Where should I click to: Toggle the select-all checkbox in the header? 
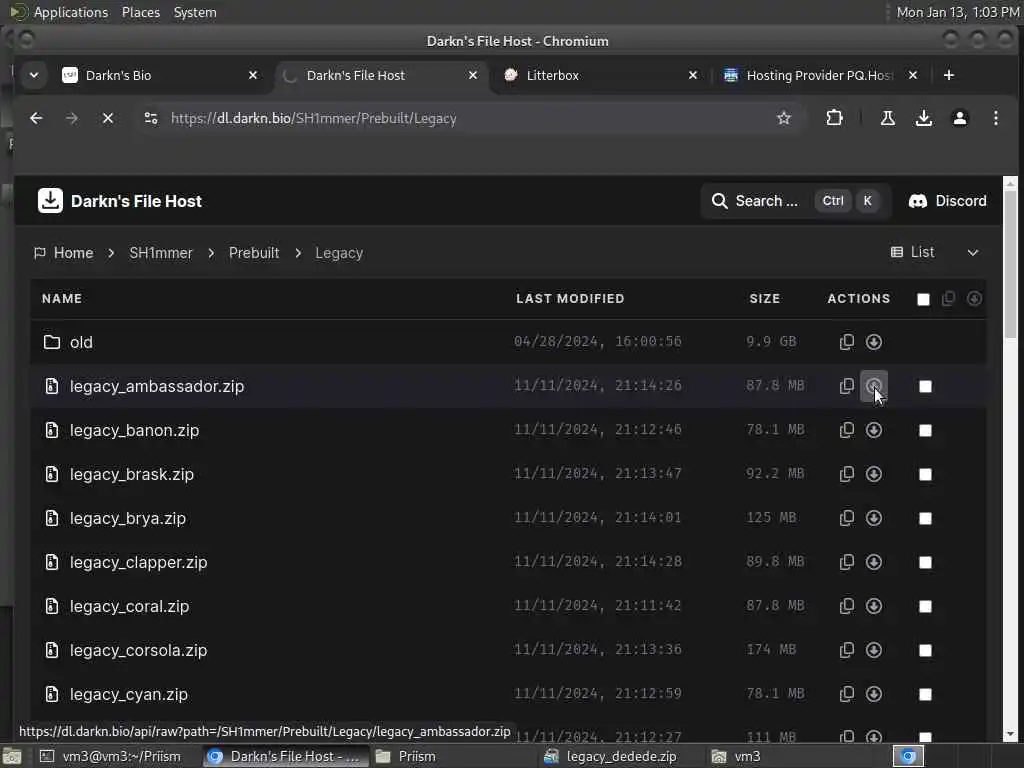click(x=923, y=299)
